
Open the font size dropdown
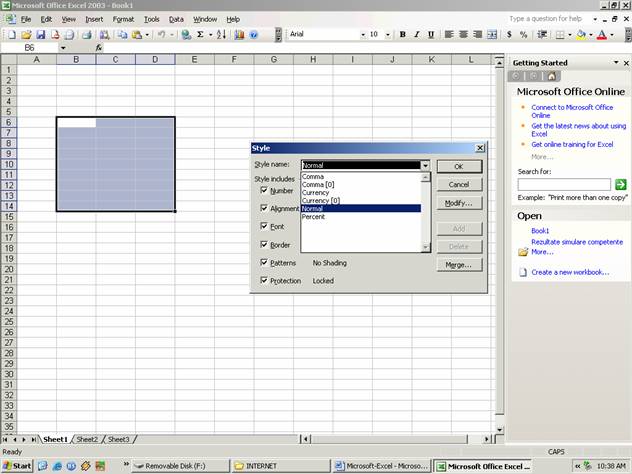(x=388, y=35)
